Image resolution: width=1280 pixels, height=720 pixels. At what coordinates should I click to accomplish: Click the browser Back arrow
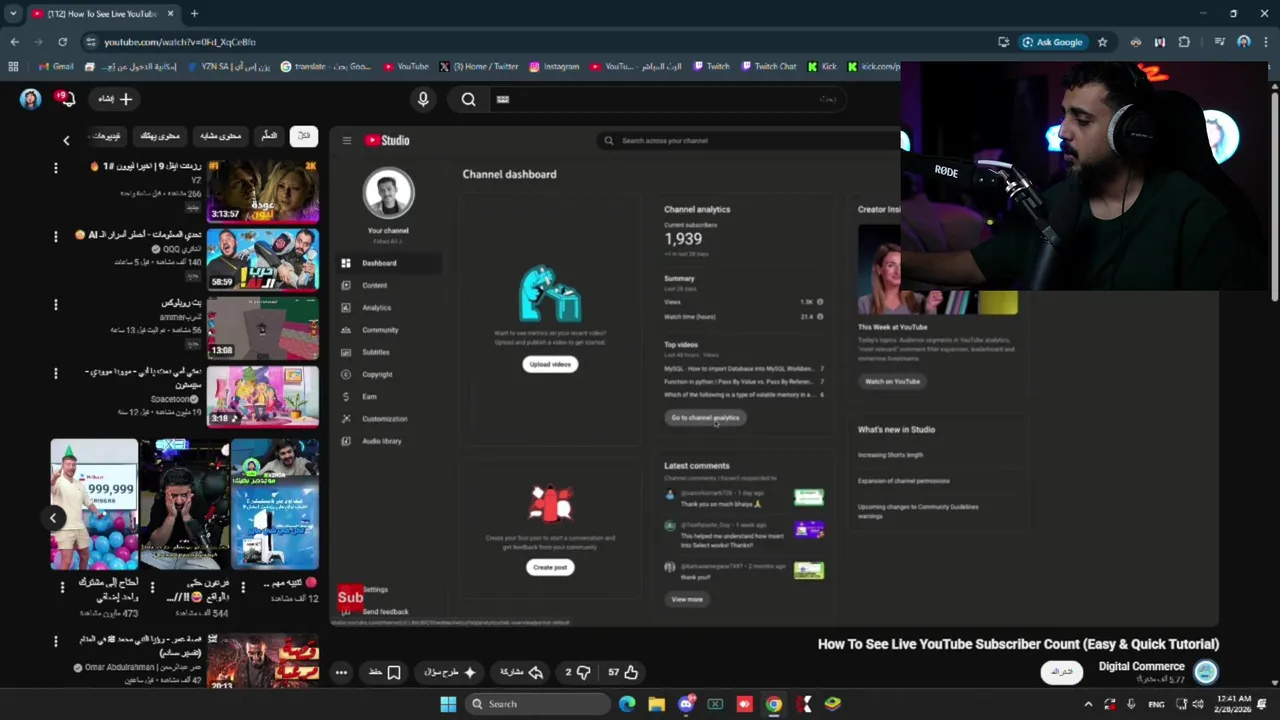14,42
